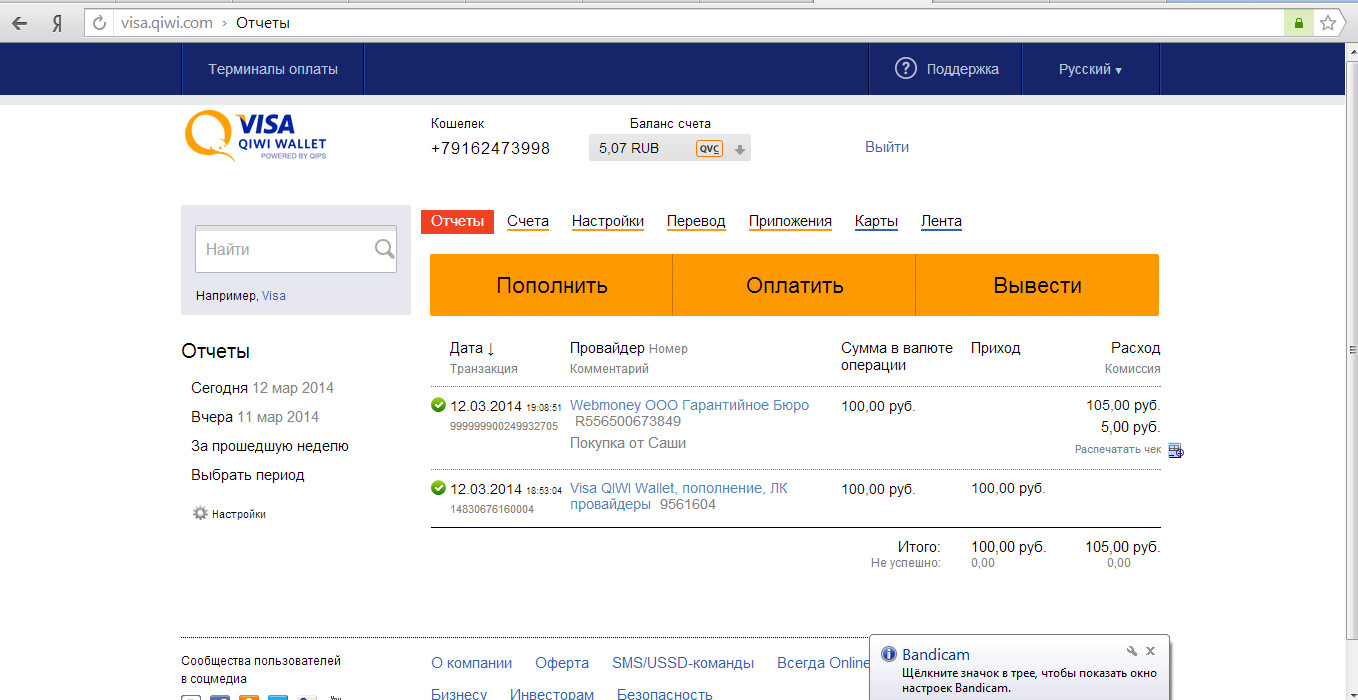Go to the Перевод tab
The image size is (1358, 700).
point(696,221)
